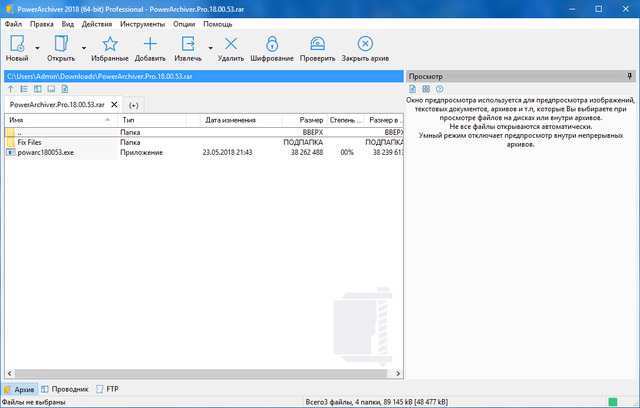Screen dimensions: 640x408
Task: Click the Проверить (Test) icon
Action: pos(317,44)
